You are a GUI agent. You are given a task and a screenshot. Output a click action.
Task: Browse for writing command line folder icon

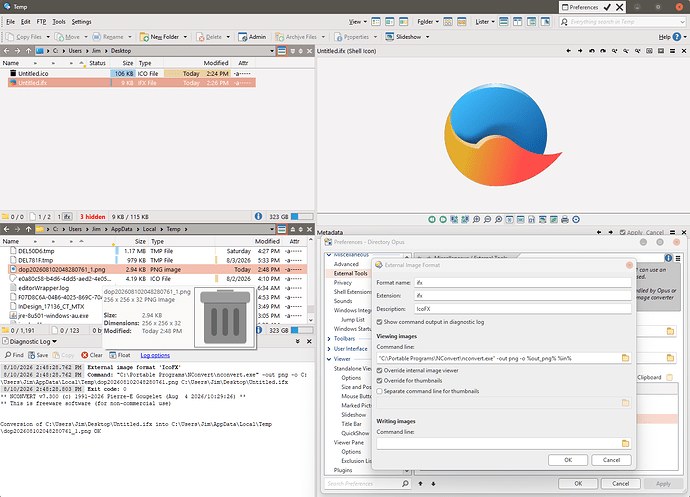click(x=625, y=443)
